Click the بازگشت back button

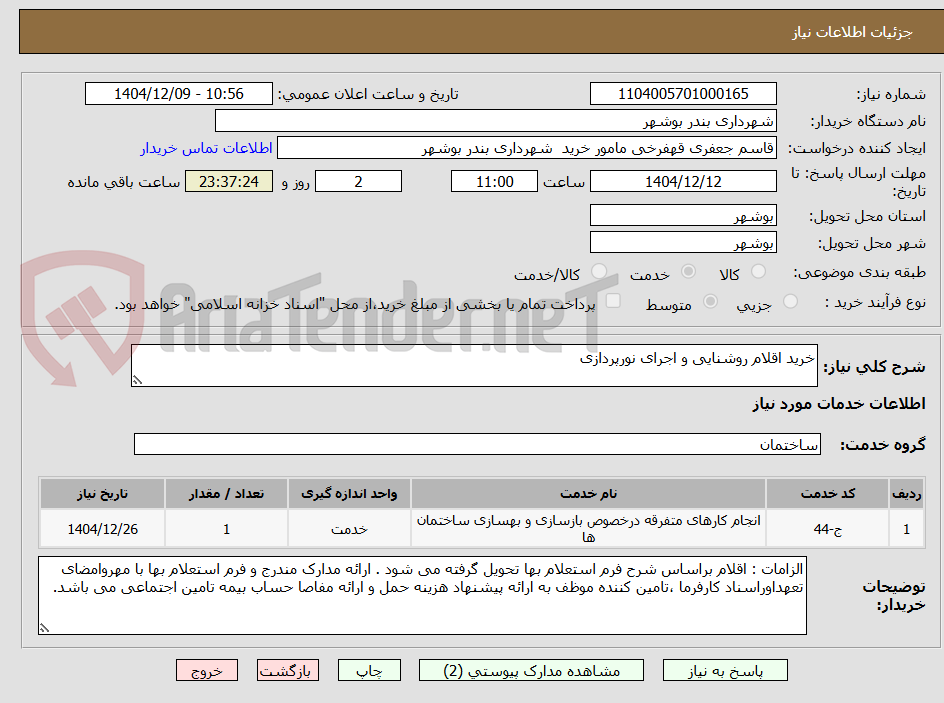point(288,670)
